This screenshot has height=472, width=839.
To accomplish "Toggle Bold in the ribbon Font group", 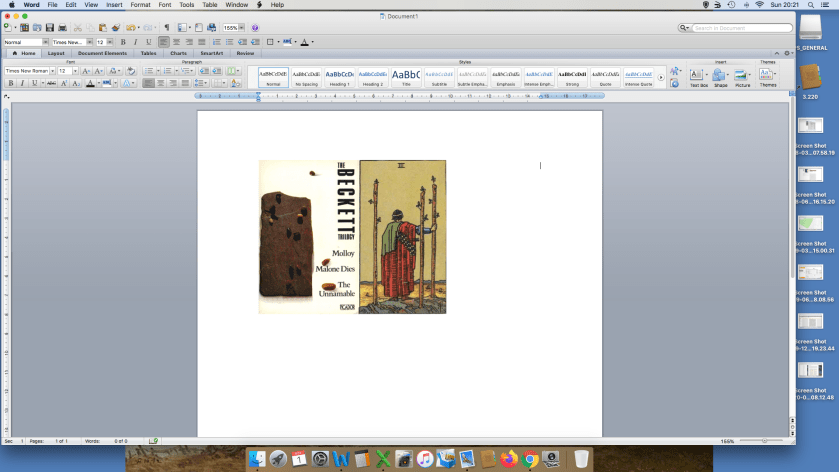I will (x=10, y=84).
